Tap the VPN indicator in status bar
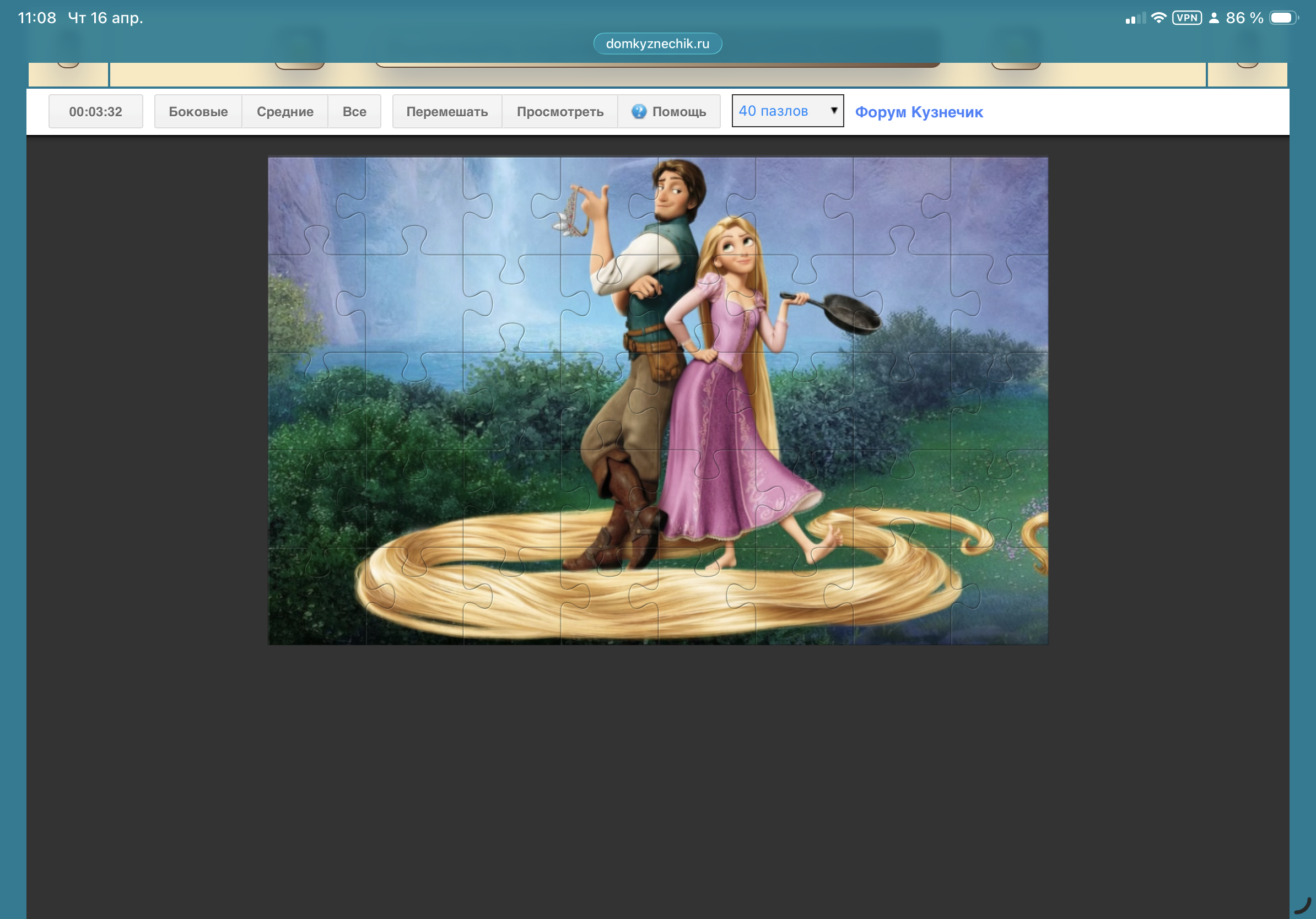Screen dimensions: 1316x919 (1186, 18)
